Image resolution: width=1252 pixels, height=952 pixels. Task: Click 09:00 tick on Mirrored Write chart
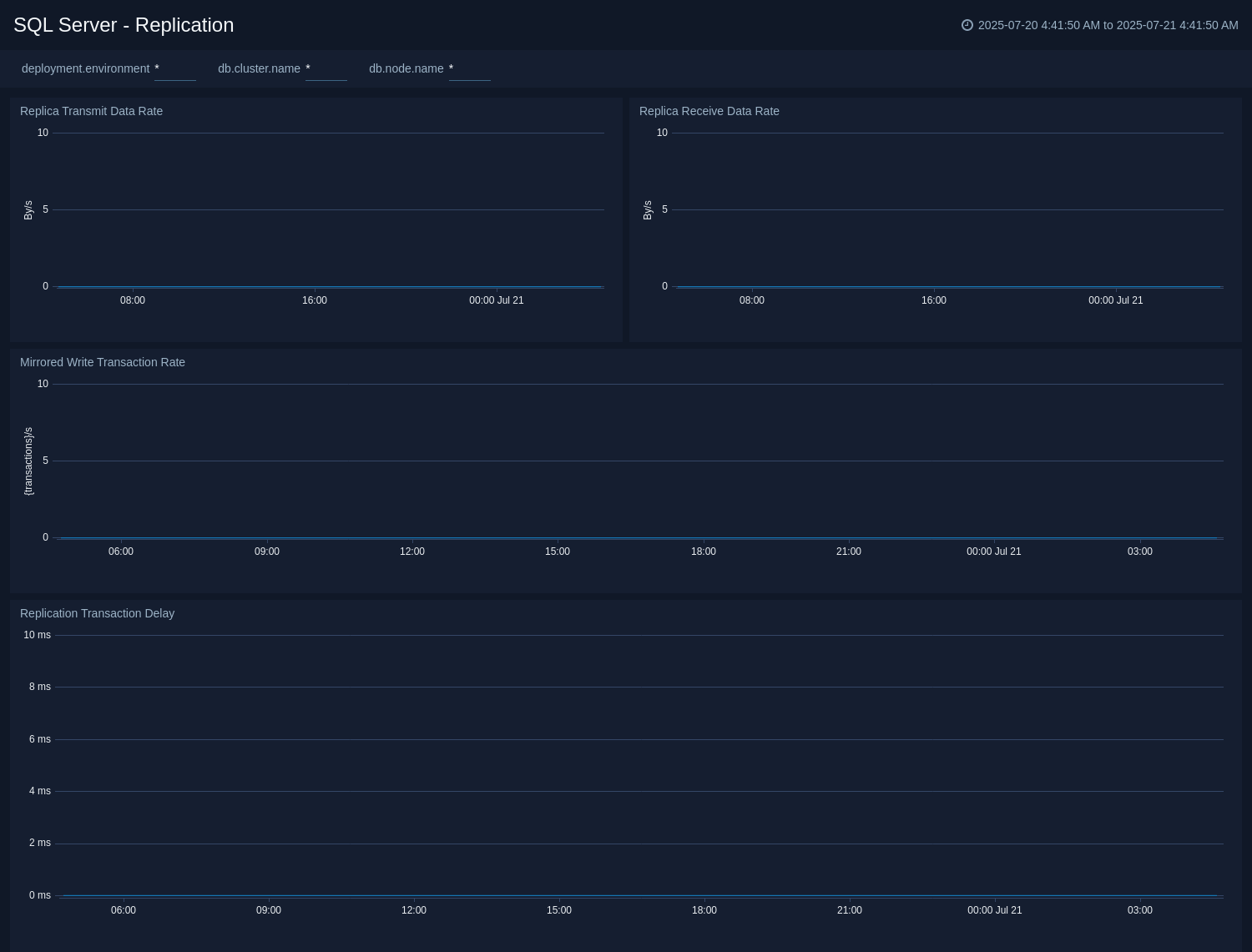[x=267, y=552]
